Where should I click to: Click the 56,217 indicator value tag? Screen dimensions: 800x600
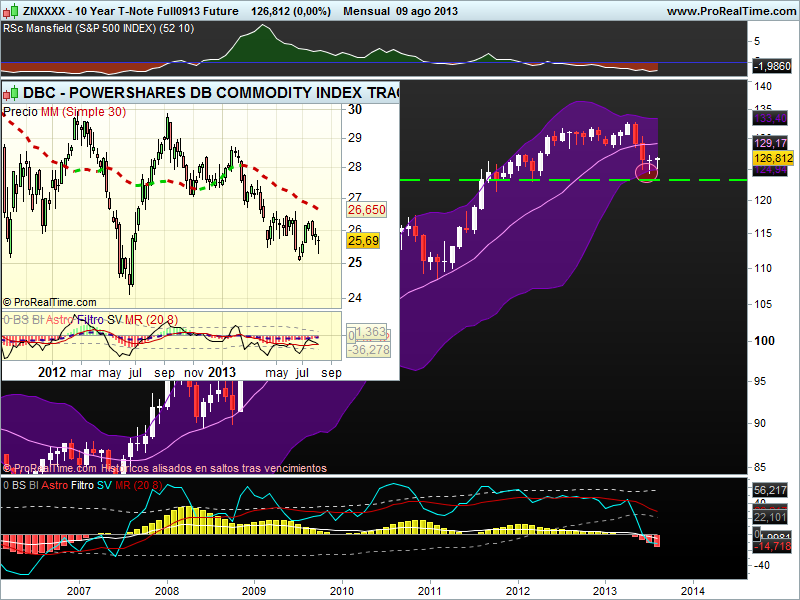[770, 490]
